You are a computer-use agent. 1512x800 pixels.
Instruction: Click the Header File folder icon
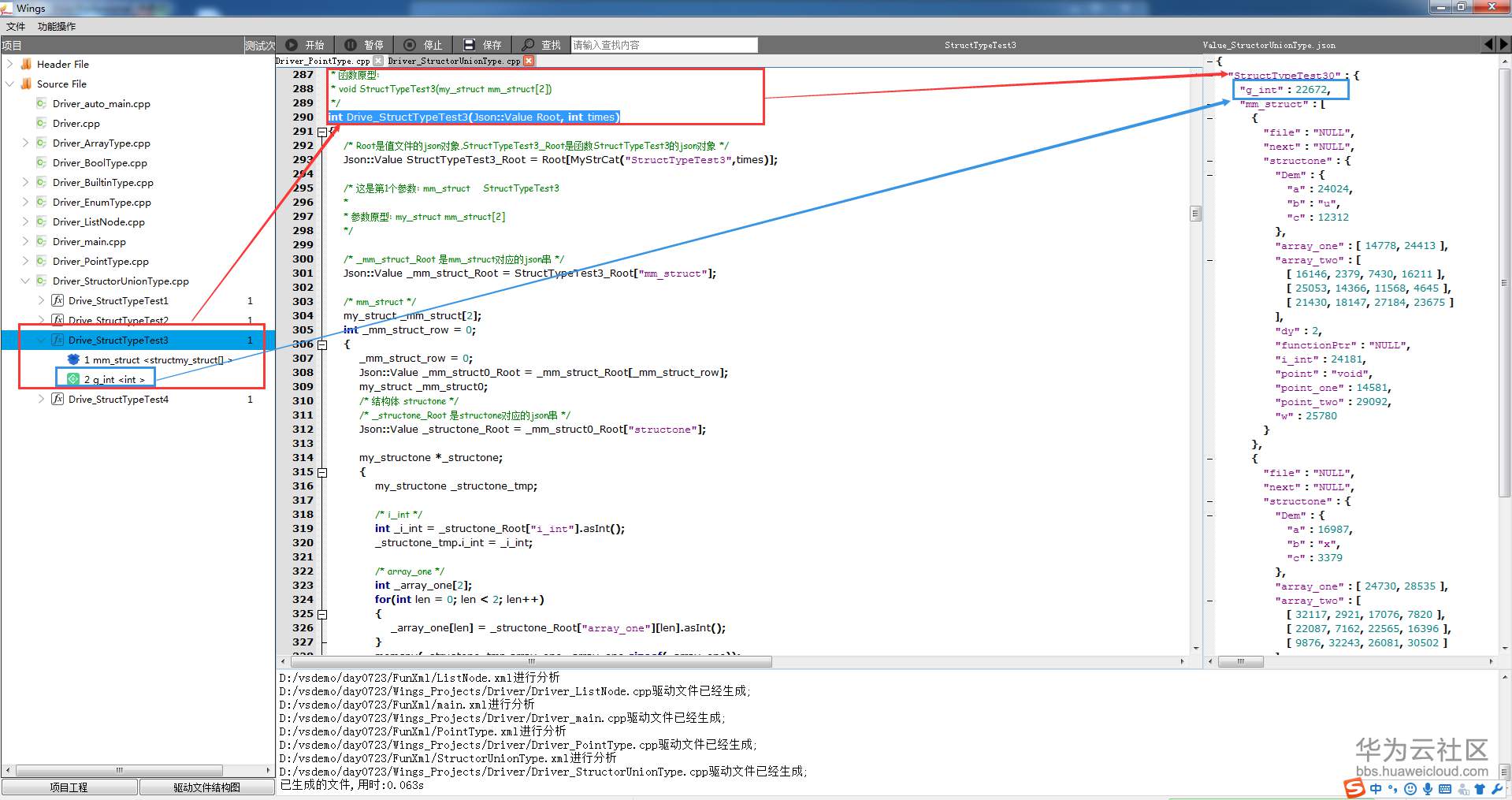point(26,64)
